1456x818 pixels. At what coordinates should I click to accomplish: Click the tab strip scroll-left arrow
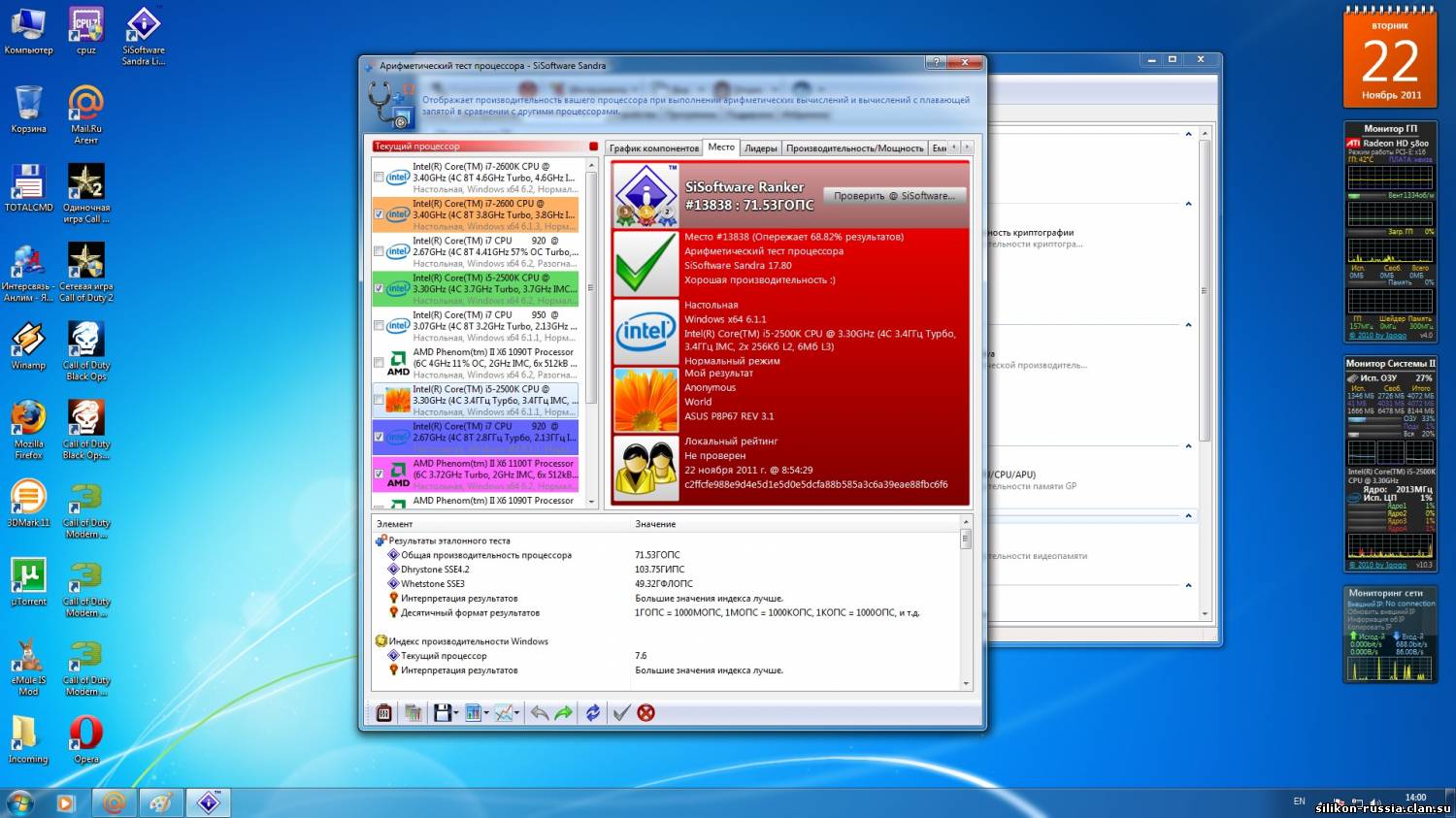coord(954,147)
